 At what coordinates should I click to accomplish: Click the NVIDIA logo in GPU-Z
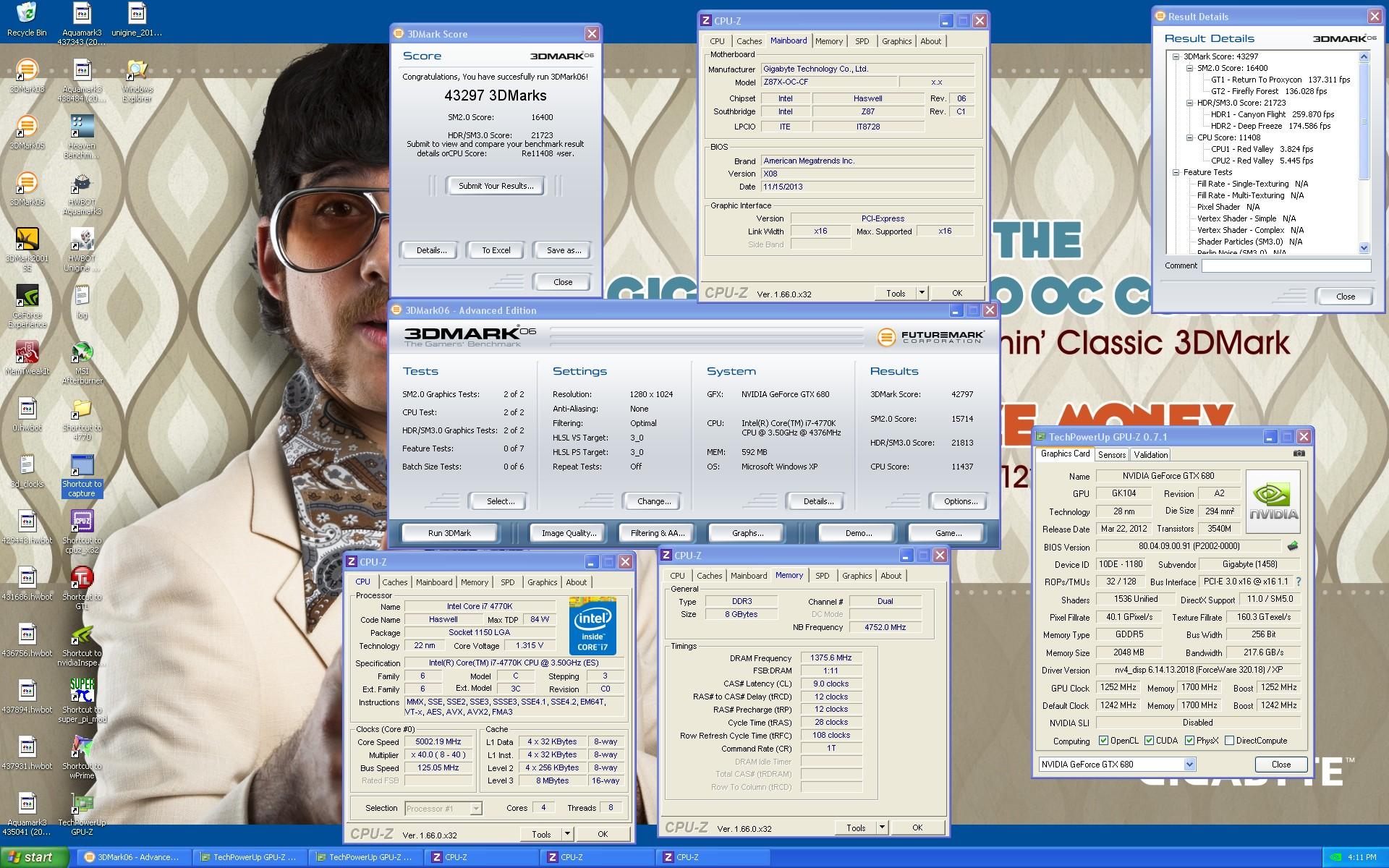[x=1273, y=501]
